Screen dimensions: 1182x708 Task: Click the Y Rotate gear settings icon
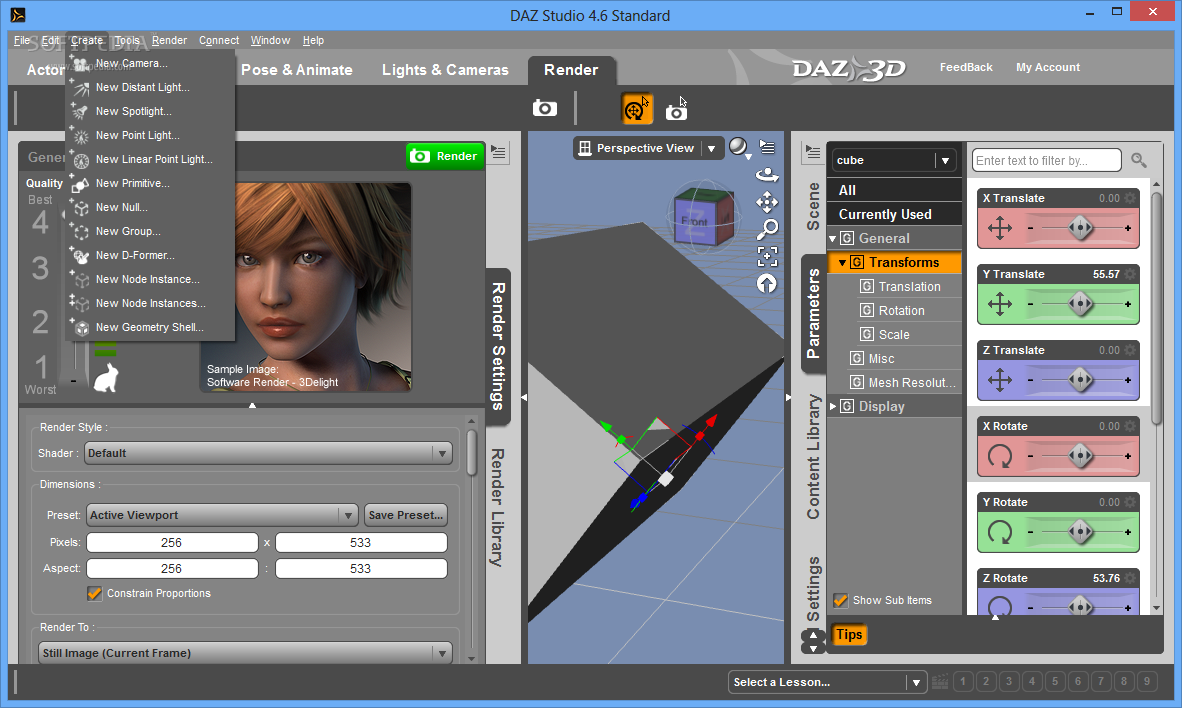pyautogui.click(x=1130, y=502)
